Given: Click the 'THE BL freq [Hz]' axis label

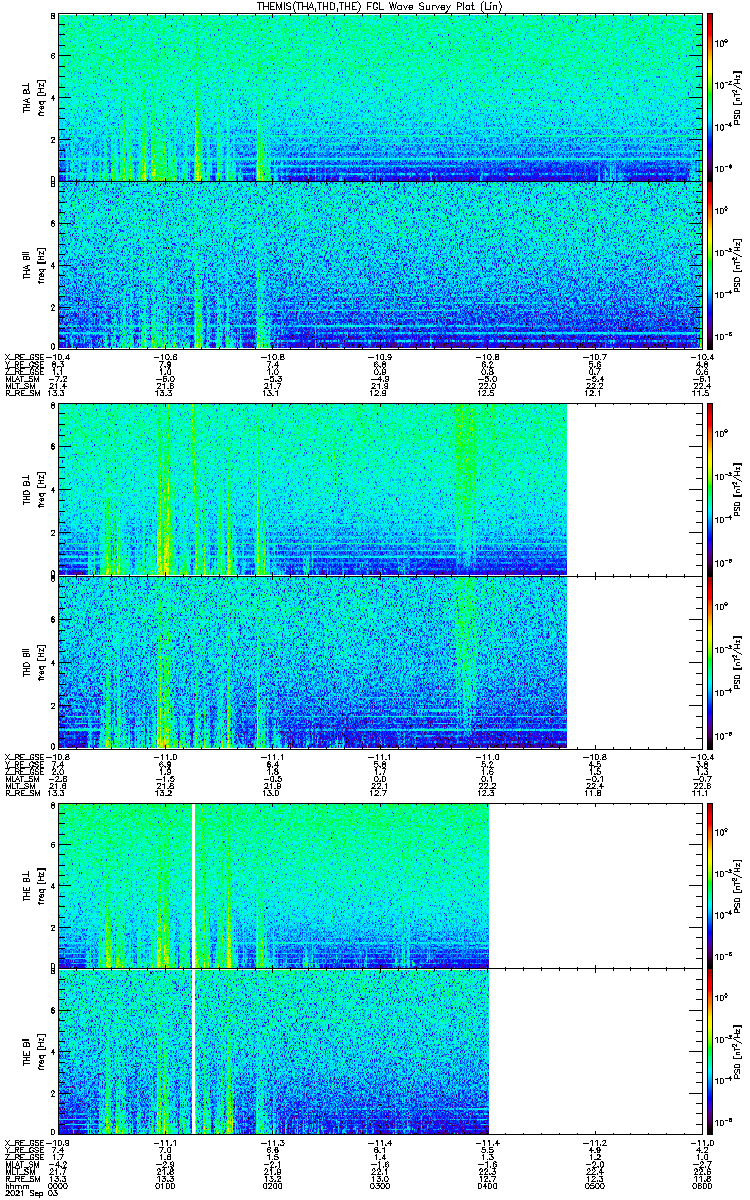Looking at the screenshot, I should [x=34, y=885].
